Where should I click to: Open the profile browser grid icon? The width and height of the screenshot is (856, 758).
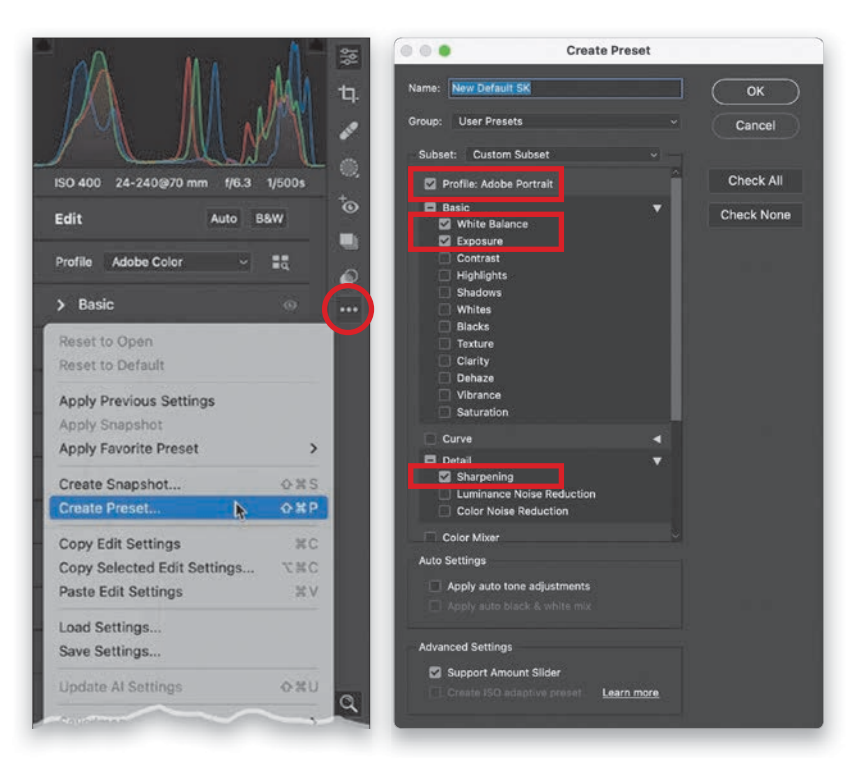pos(281,262)
